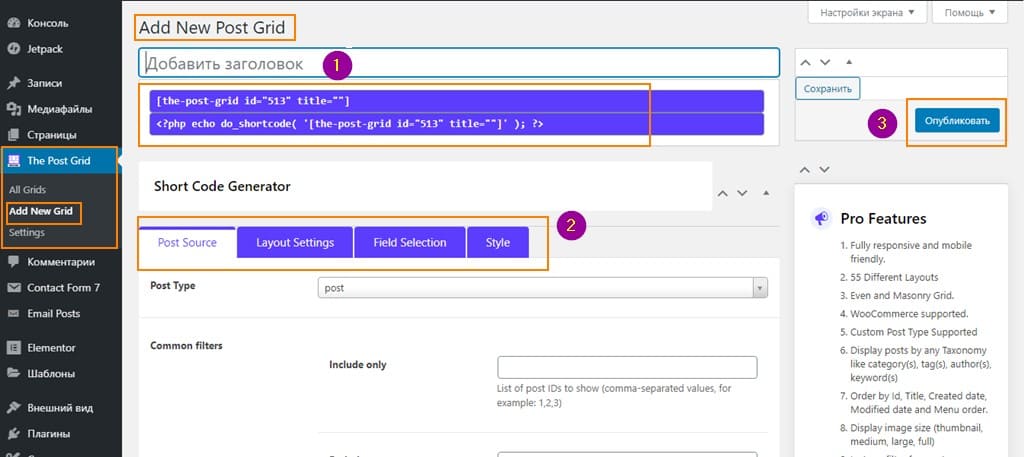The width and height of the screenshot is (1024, 457).
Task: Click the Include only input field
Action: tap(627, 368)
